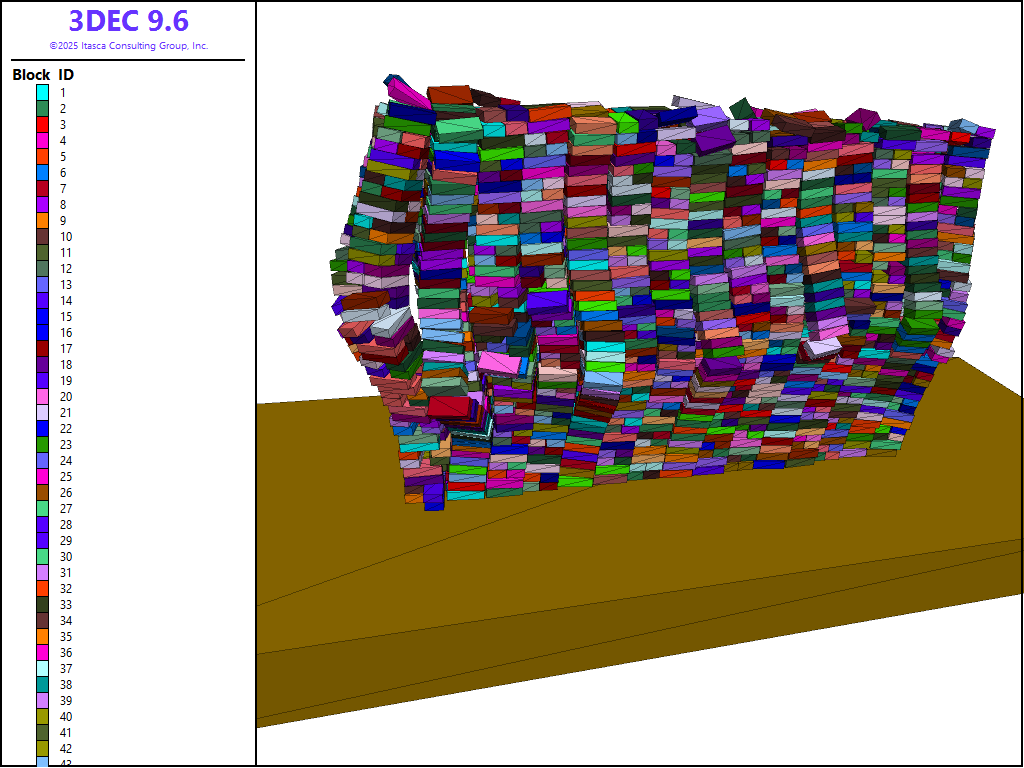Pick the dark green swatch for ID 33
Image resolution: width=1024 pixels, height=768 pixels.
tap(43, 604)
